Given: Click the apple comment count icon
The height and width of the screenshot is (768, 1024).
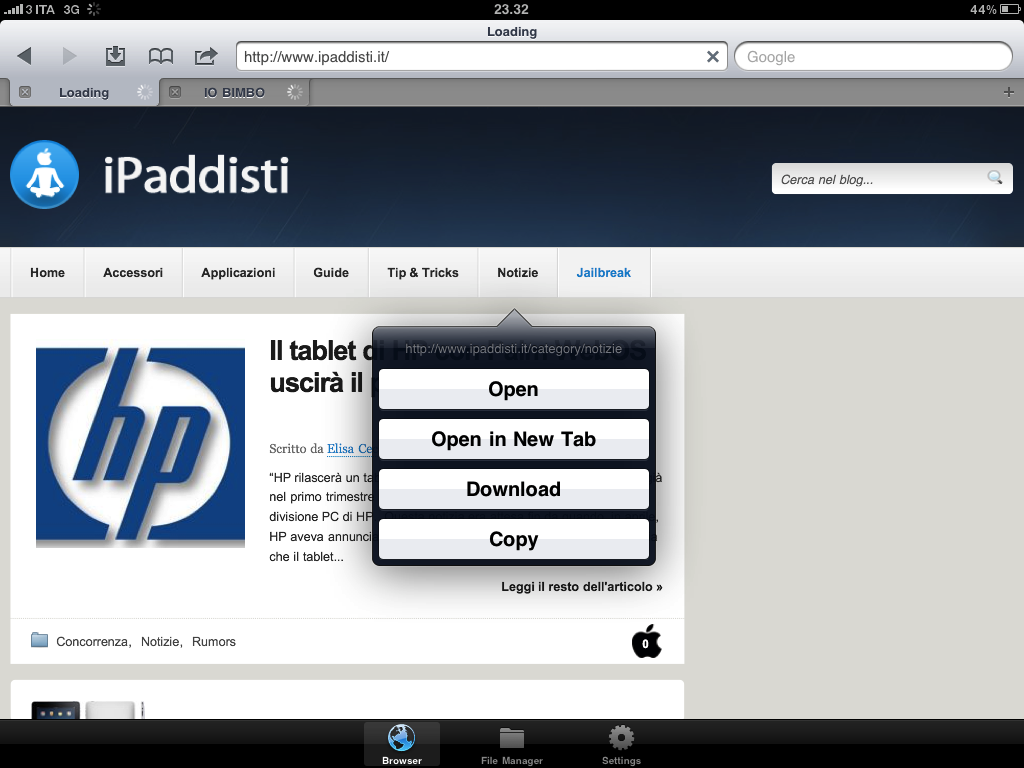Looking at the screenshot, I should click(x=646, y=641).
